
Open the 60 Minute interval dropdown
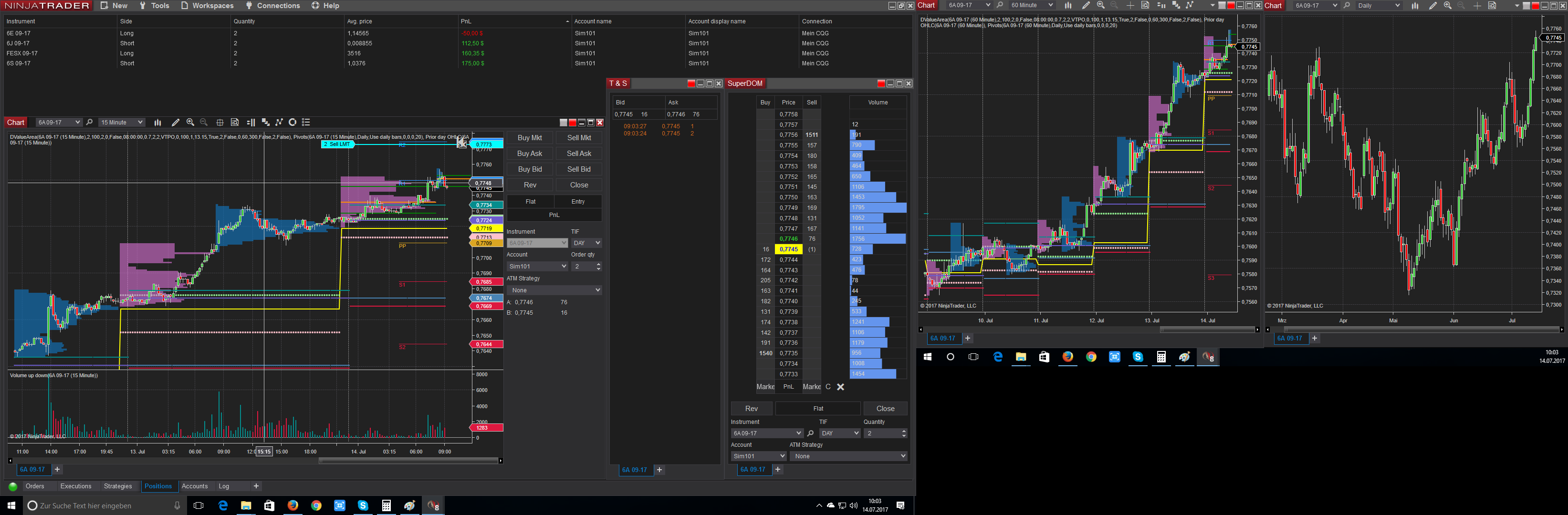pyautogui.click(x=1031, y=5)
